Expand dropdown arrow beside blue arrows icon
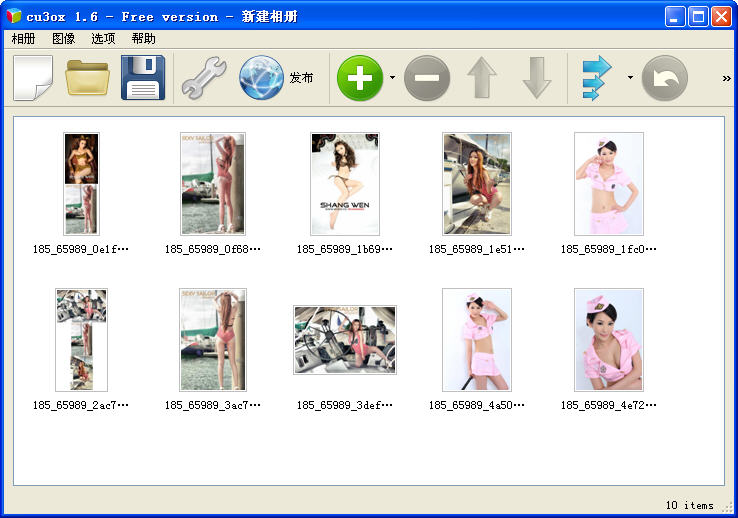The image size is (738, 518). [629, 78]
